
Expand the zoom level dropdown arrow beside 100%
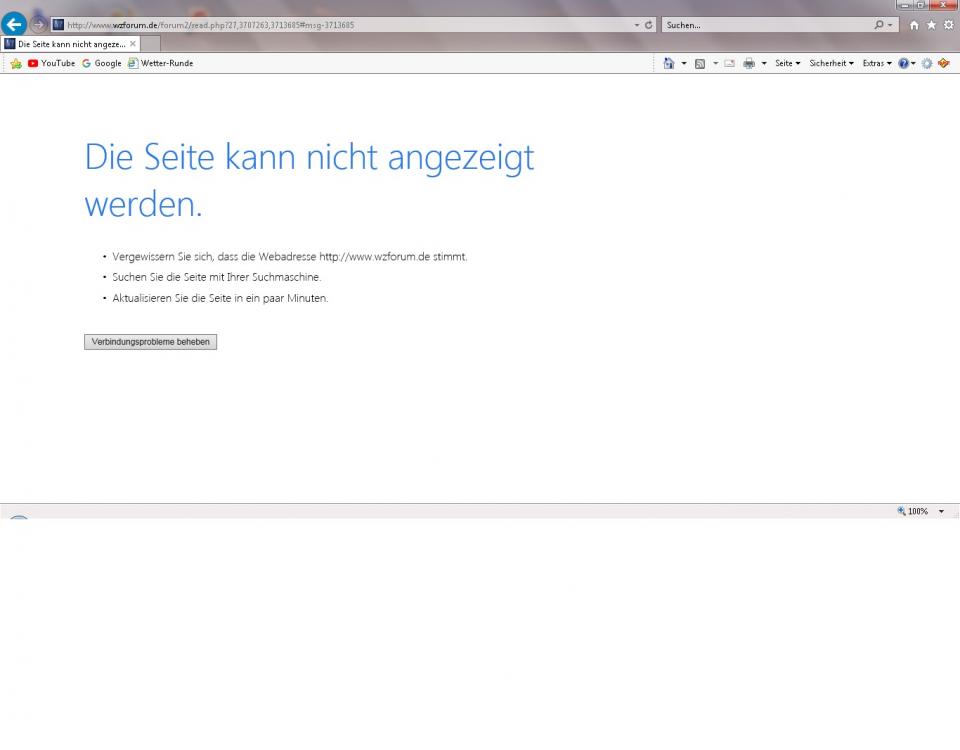(x=941, y=511)
